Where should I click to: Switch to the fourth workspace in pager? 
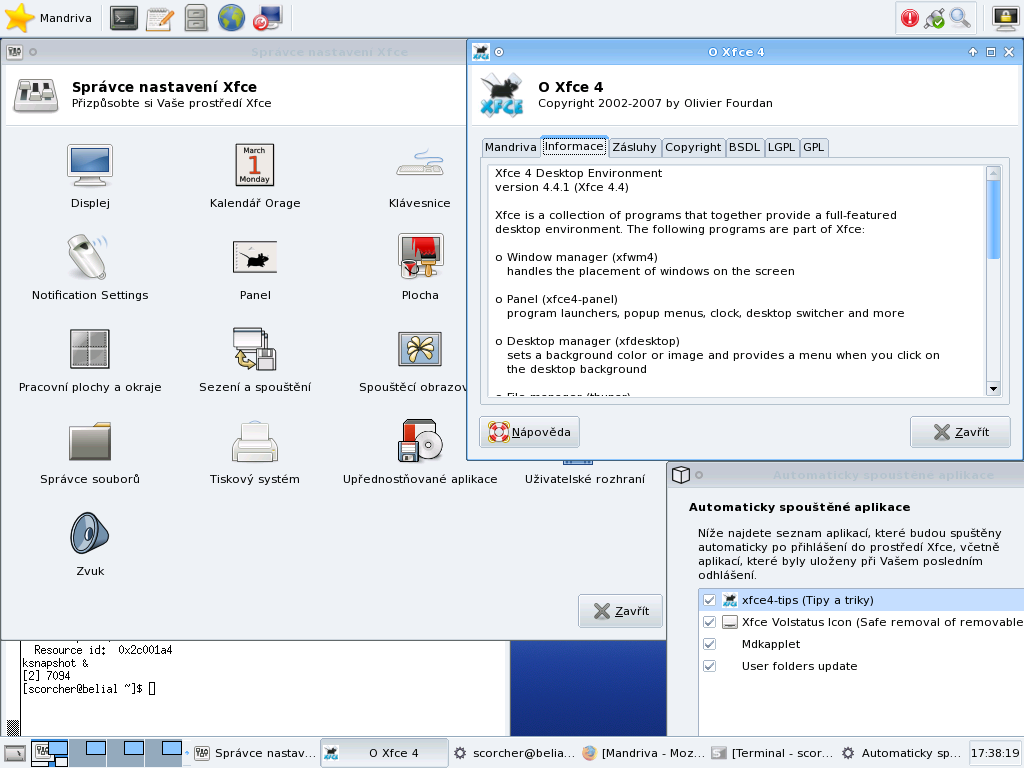[x=164, y=753]
